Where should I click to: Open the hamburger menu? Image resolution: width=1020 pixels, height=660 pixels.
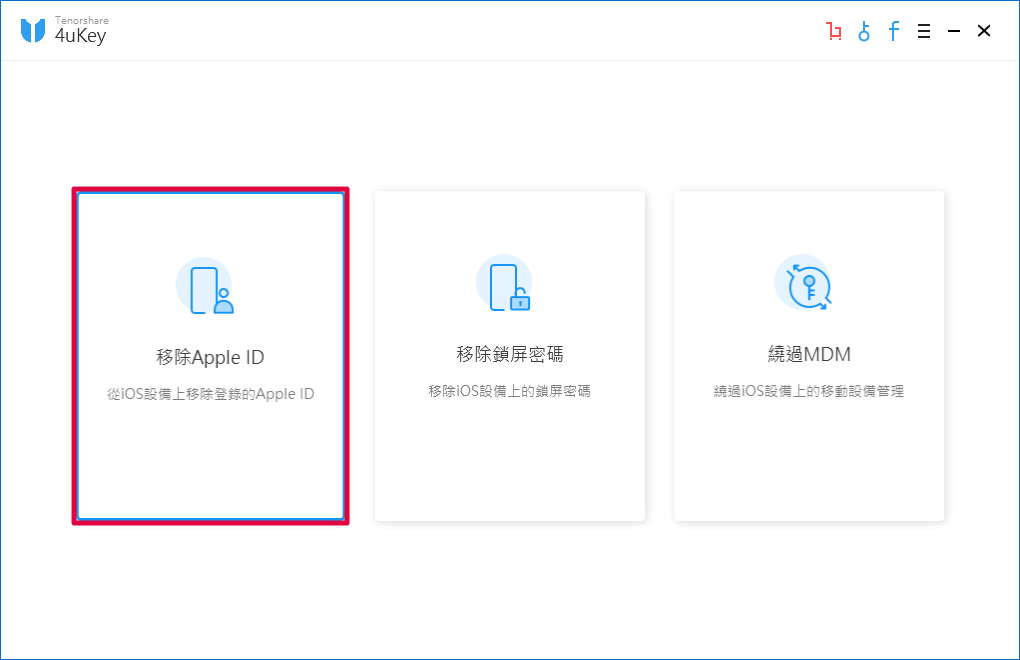(x=924, y=31)
